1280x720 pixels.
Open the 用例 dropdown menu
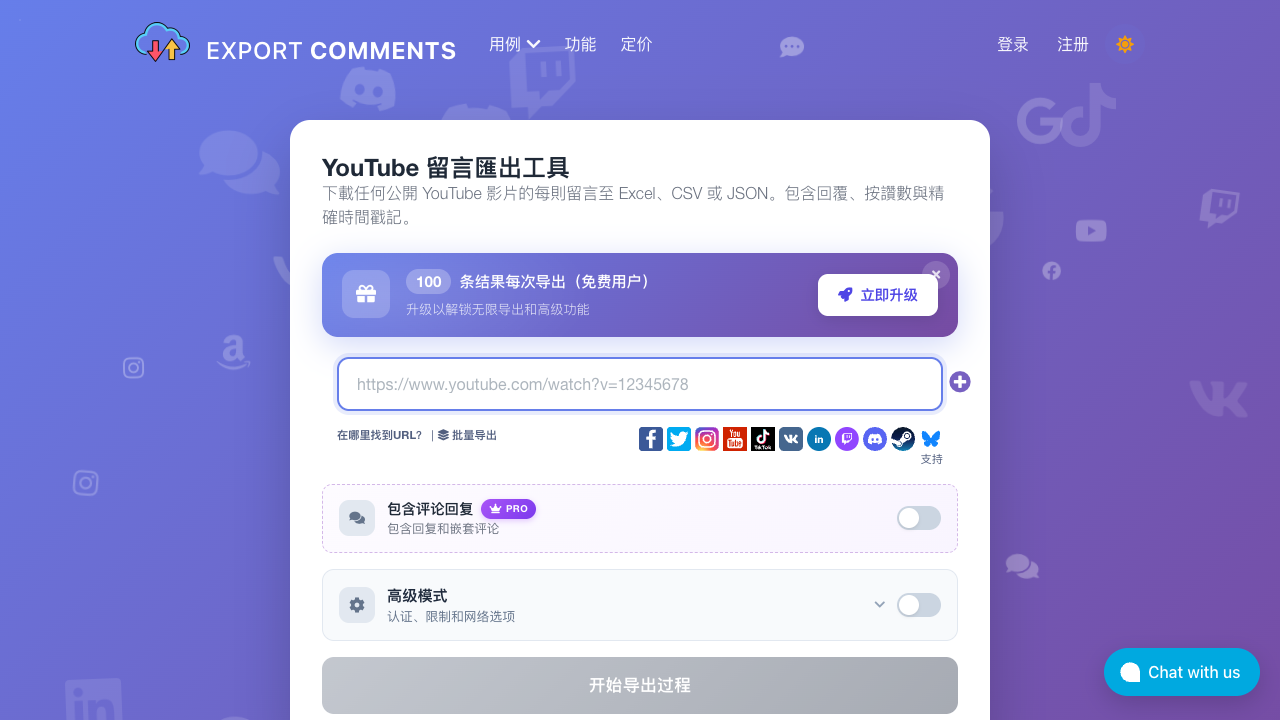click(515, 44)
